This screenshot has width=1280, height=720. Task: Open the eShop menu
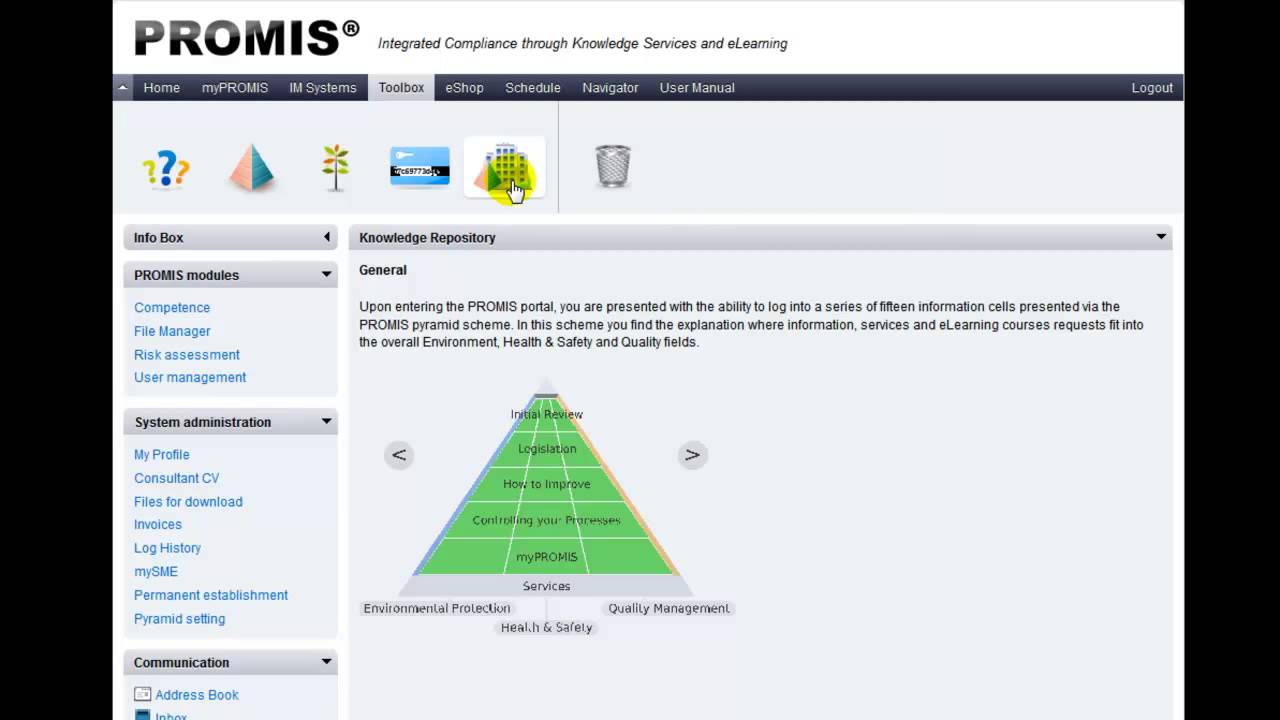465,88
